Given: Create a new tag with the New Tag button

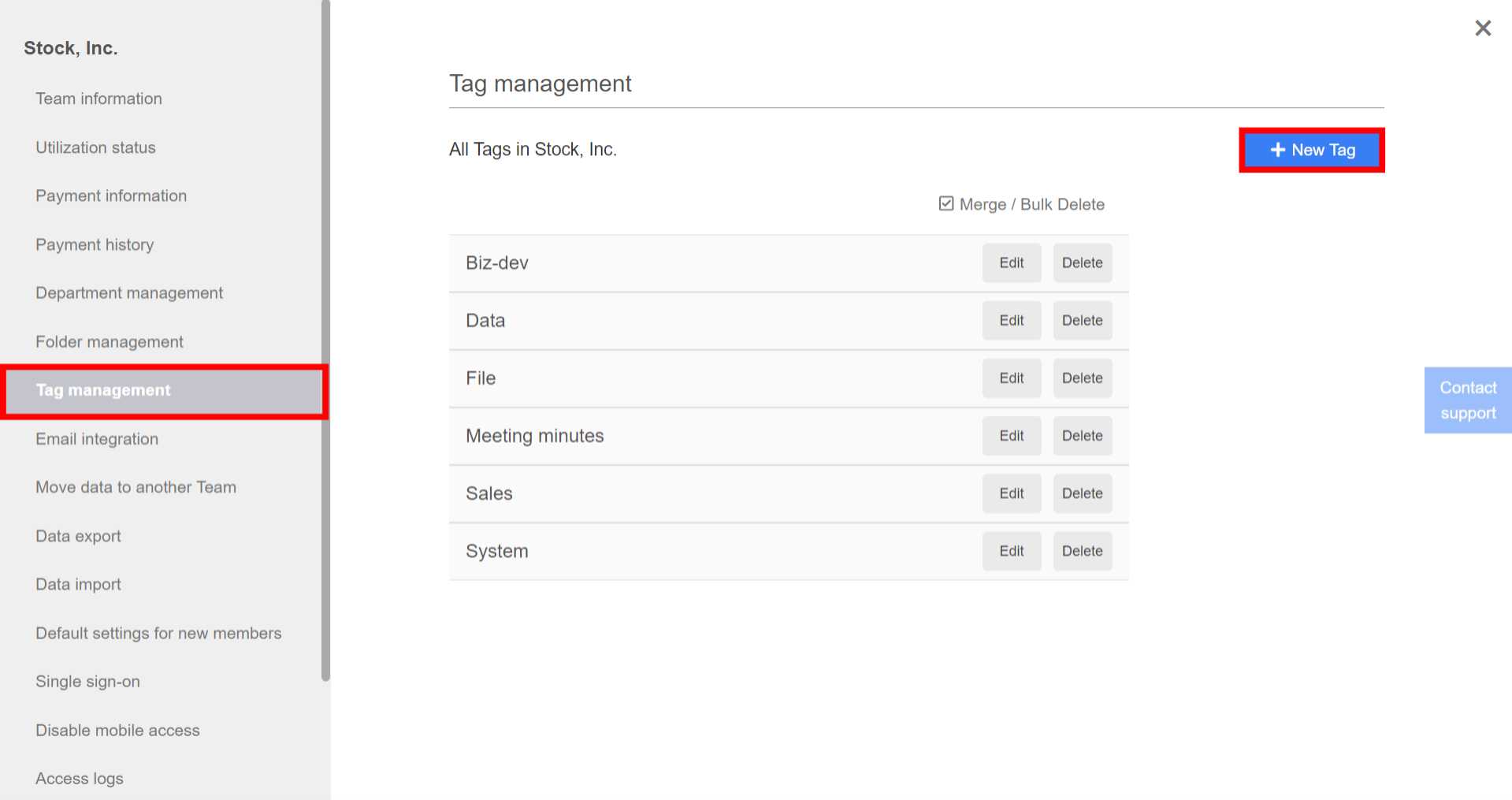Looking at the screenshot, I should 1311,150.
